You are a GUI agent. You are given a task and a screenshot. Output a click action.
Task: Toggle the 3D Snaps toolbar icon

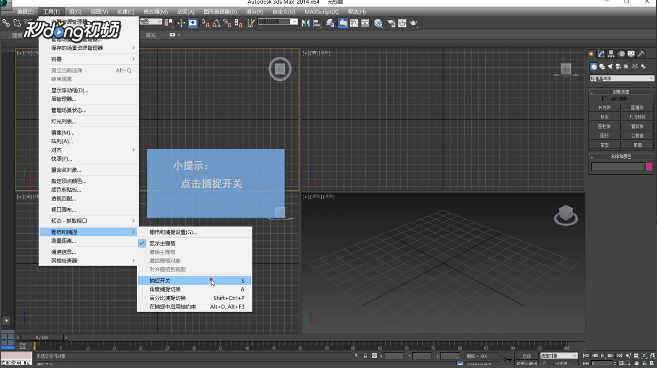point(206,23)
